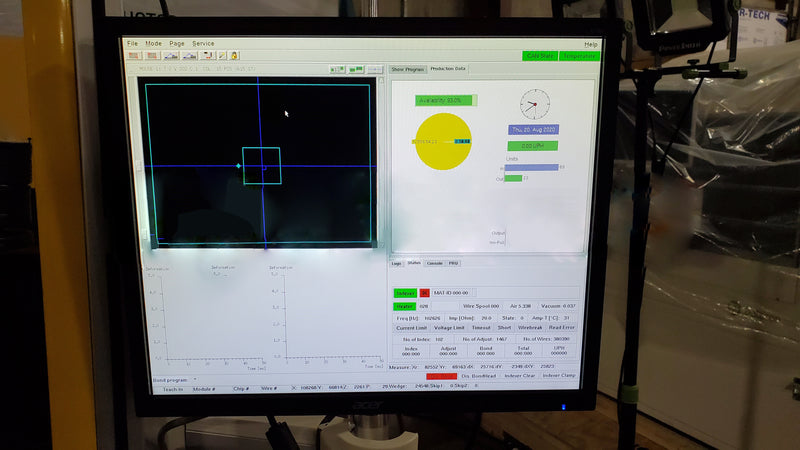800x450 pixels.
Task: Click the 0.00 UPH green label
Action: 533,146
